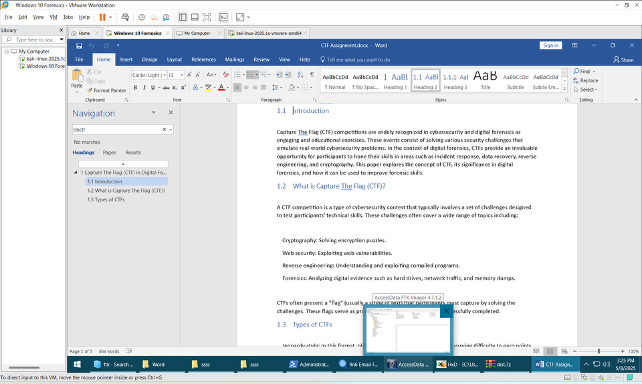This screenshot has width=642, height=384.
Task: Toggle Align Right paragraph alignment
Action: (x=255, y=88)
